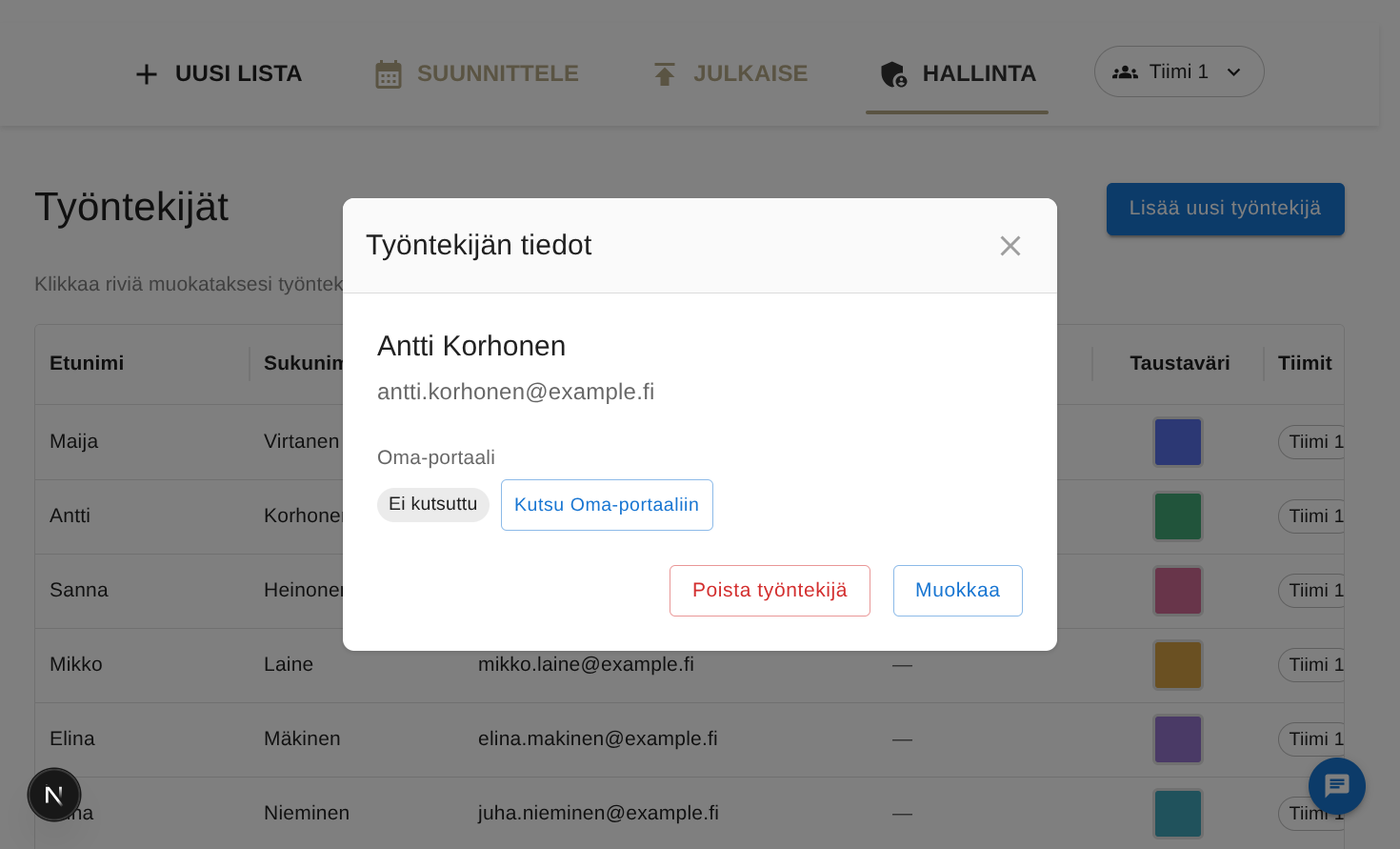Click mikko.laine@example.fi email cell
Screen dimensions: 1400x849
pyautogui.click(x=586, y=664)
